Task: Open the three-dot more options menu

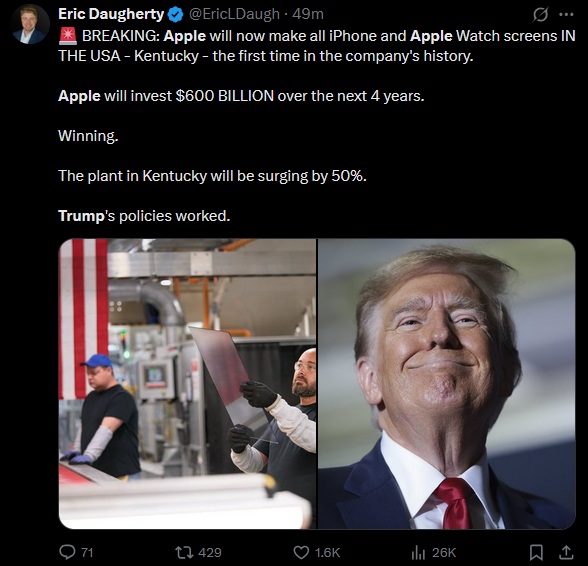Action: (566, 15)
